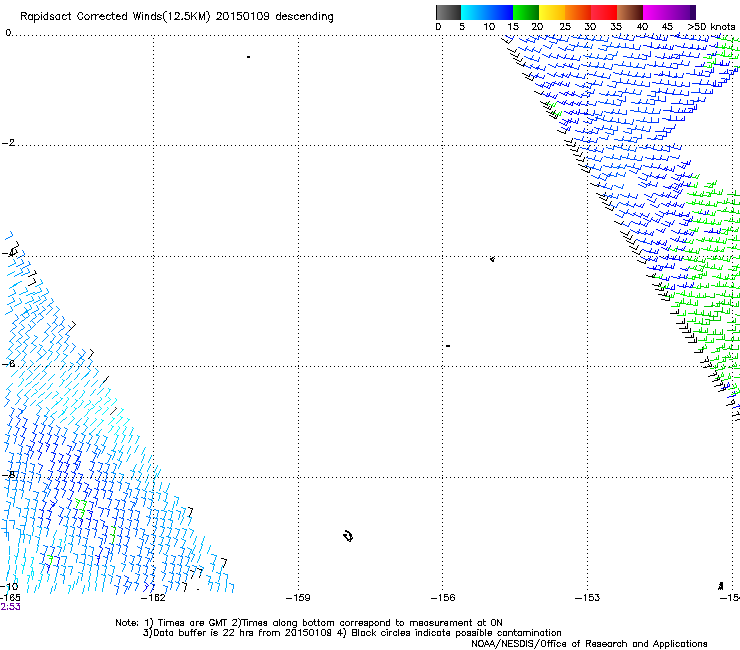The height and width of the screenshot is (650, 740).
Task: Click the gray 0–5 knots legend swatch
Action: click(448, 12)
